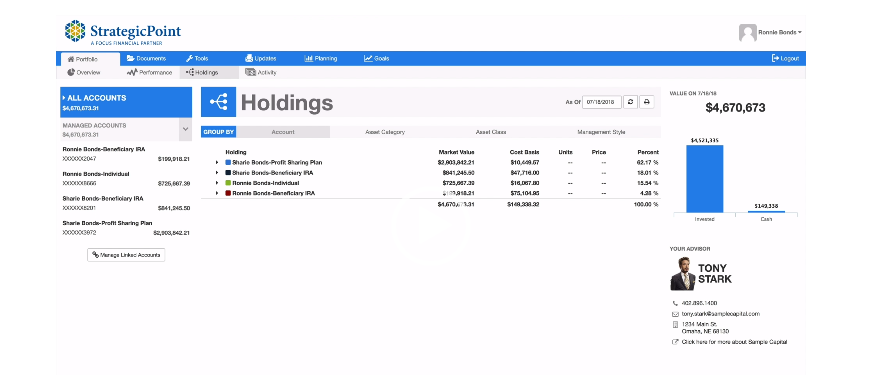880x375 pixels.
Task: Click the Activity icon in subtabs
Action: (x=250, y=72)
